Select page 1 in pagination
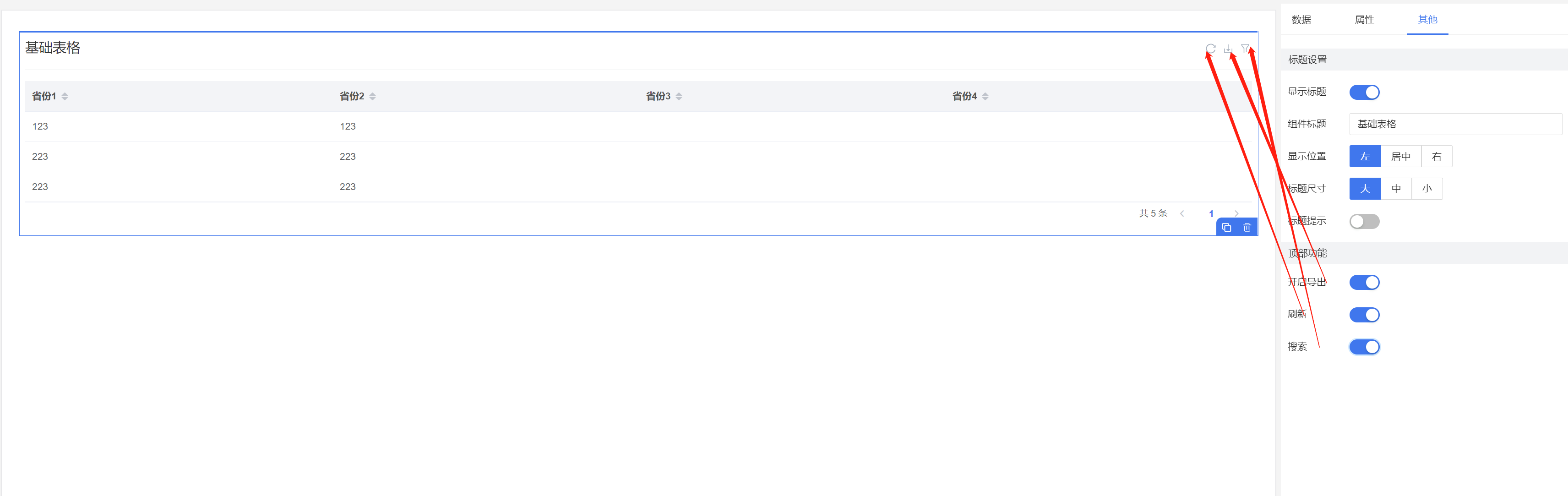The height and width of the screenshot is (496, 1568). tap(1211, 213)
